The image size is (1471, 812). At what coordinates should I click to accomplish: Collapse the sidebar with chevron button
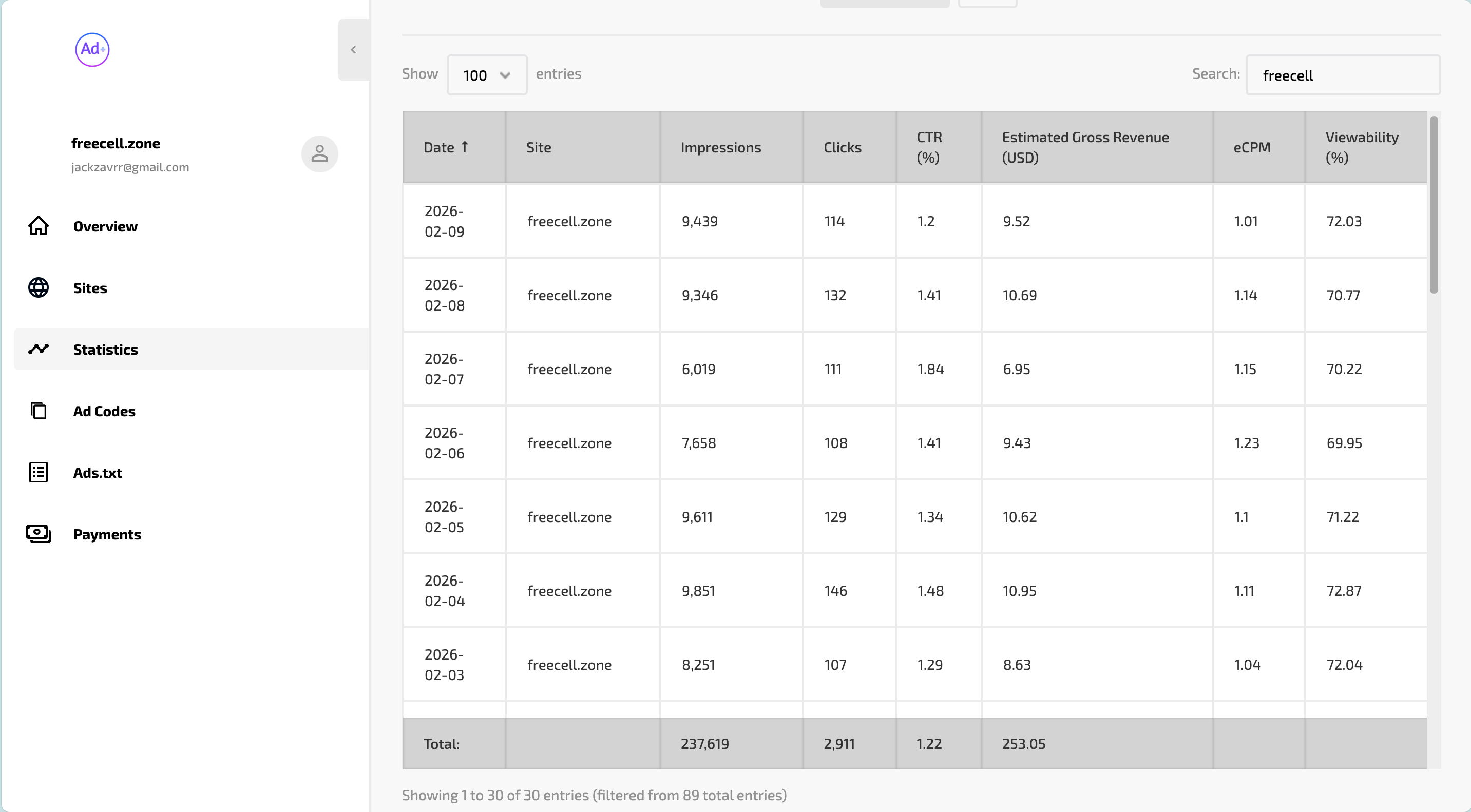click(353, 50)
